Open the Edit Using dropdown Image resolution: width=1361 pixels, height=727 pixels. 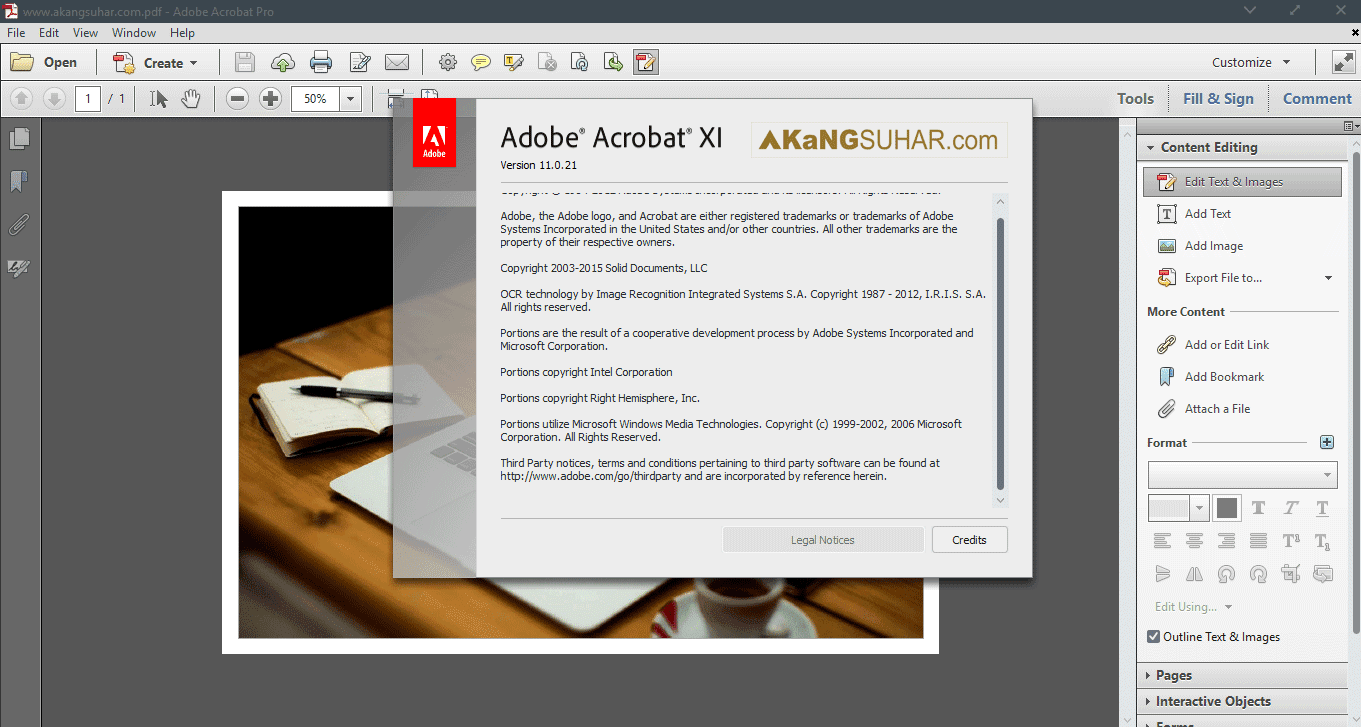1194,607
